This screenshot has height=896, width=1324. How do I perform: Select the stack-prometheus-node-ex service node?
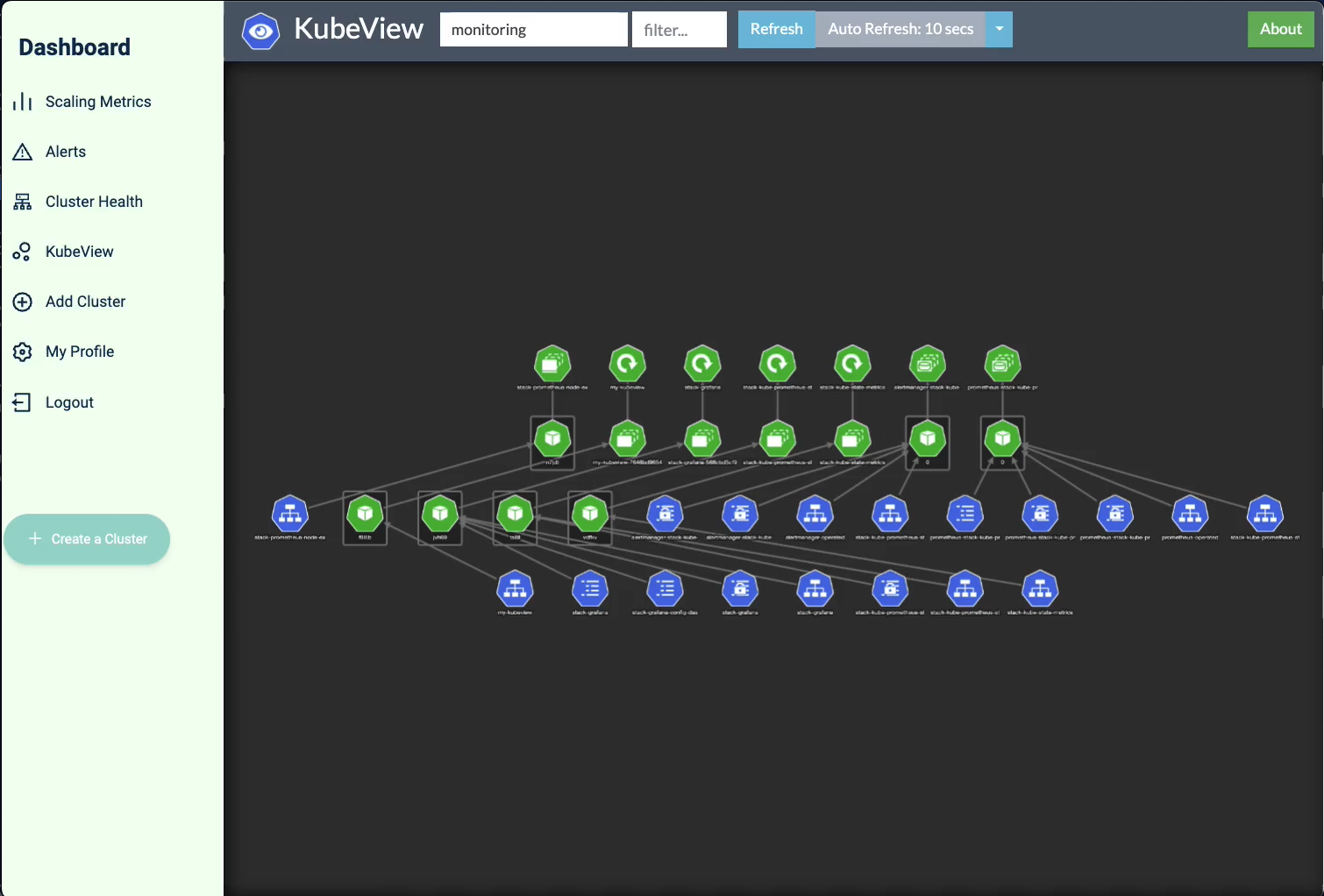point(290,514)
